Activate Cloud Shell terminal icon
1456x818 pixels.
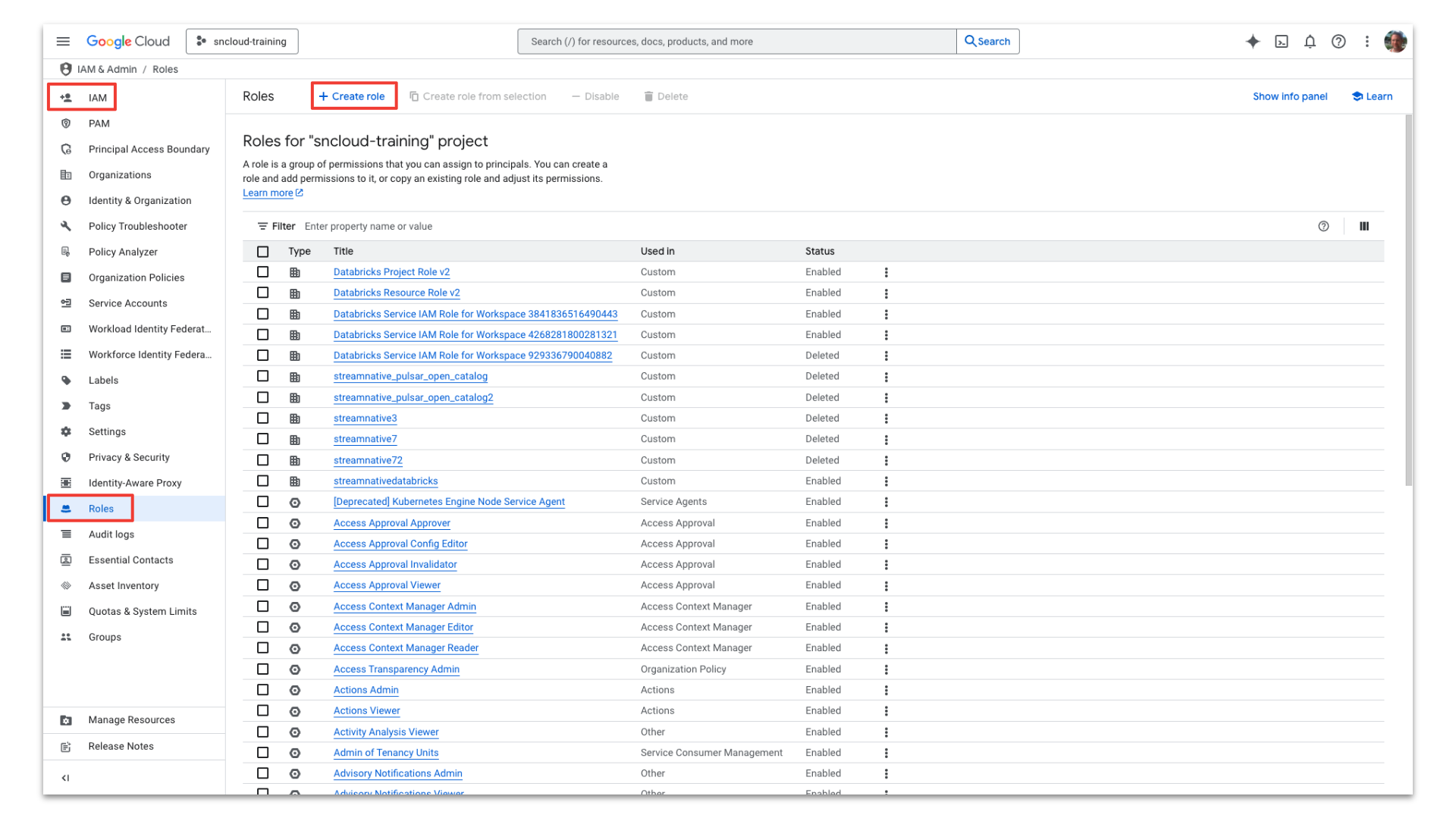click(x=1281, y=42)
